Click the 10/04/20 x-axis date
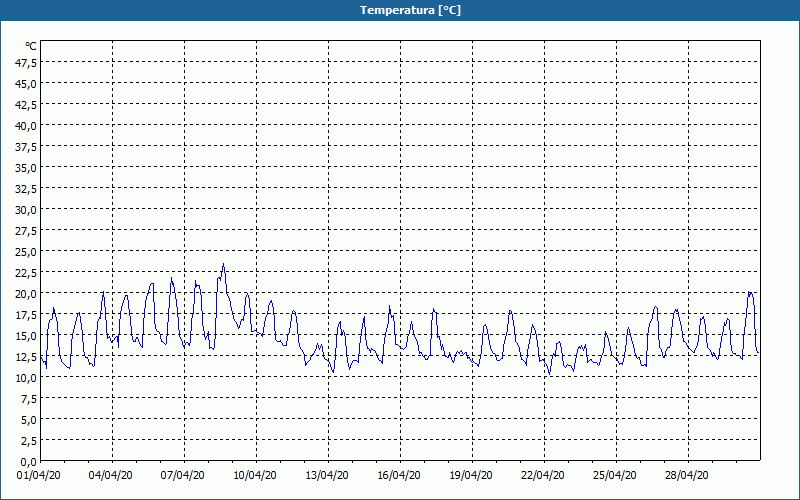Image resolution: width=800 pixels, height=500 pixels. click(255, 476)
